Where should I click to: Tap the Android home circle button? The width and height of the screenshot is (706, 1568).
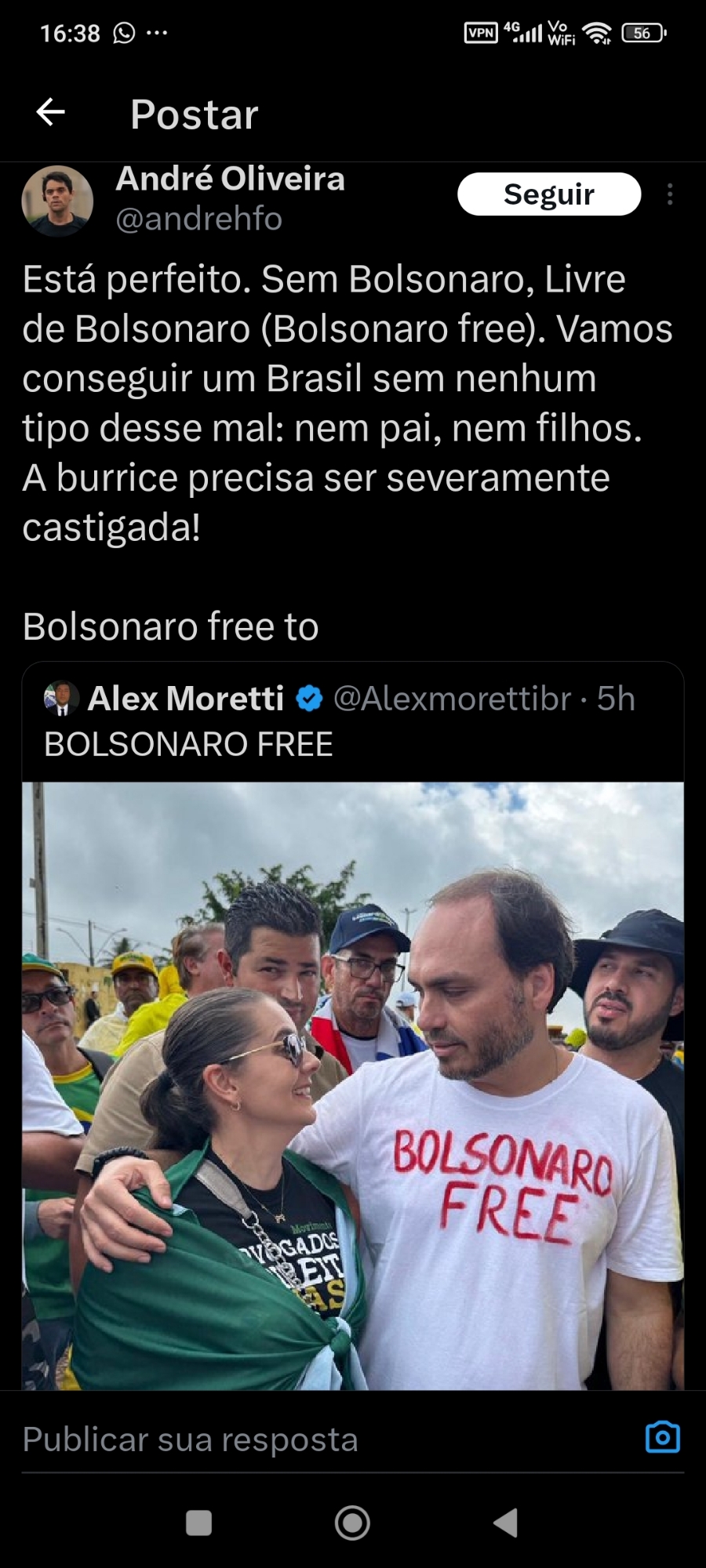coord(352,1523)
